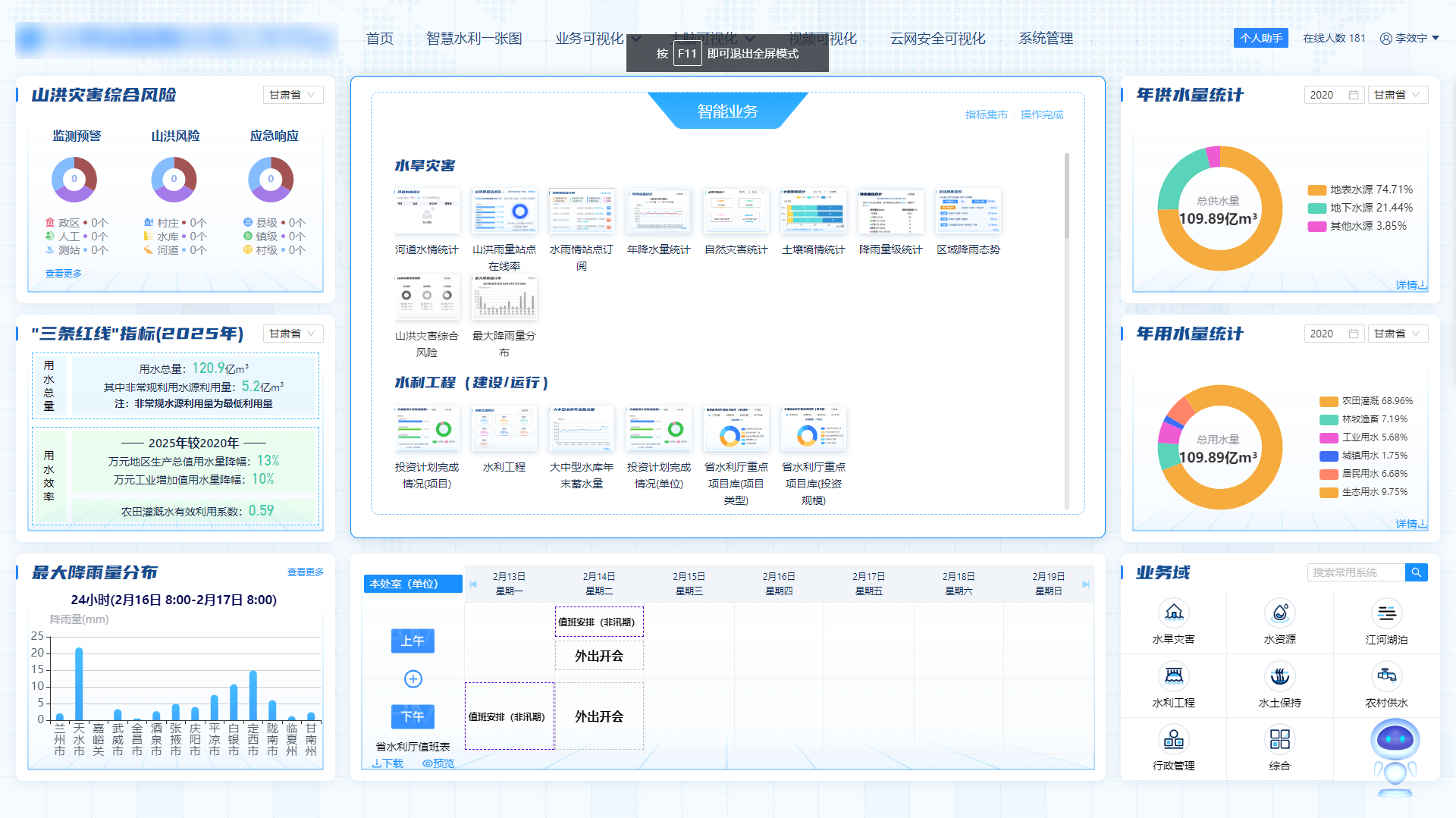Go to previous week in schedule

pos(473,584)
